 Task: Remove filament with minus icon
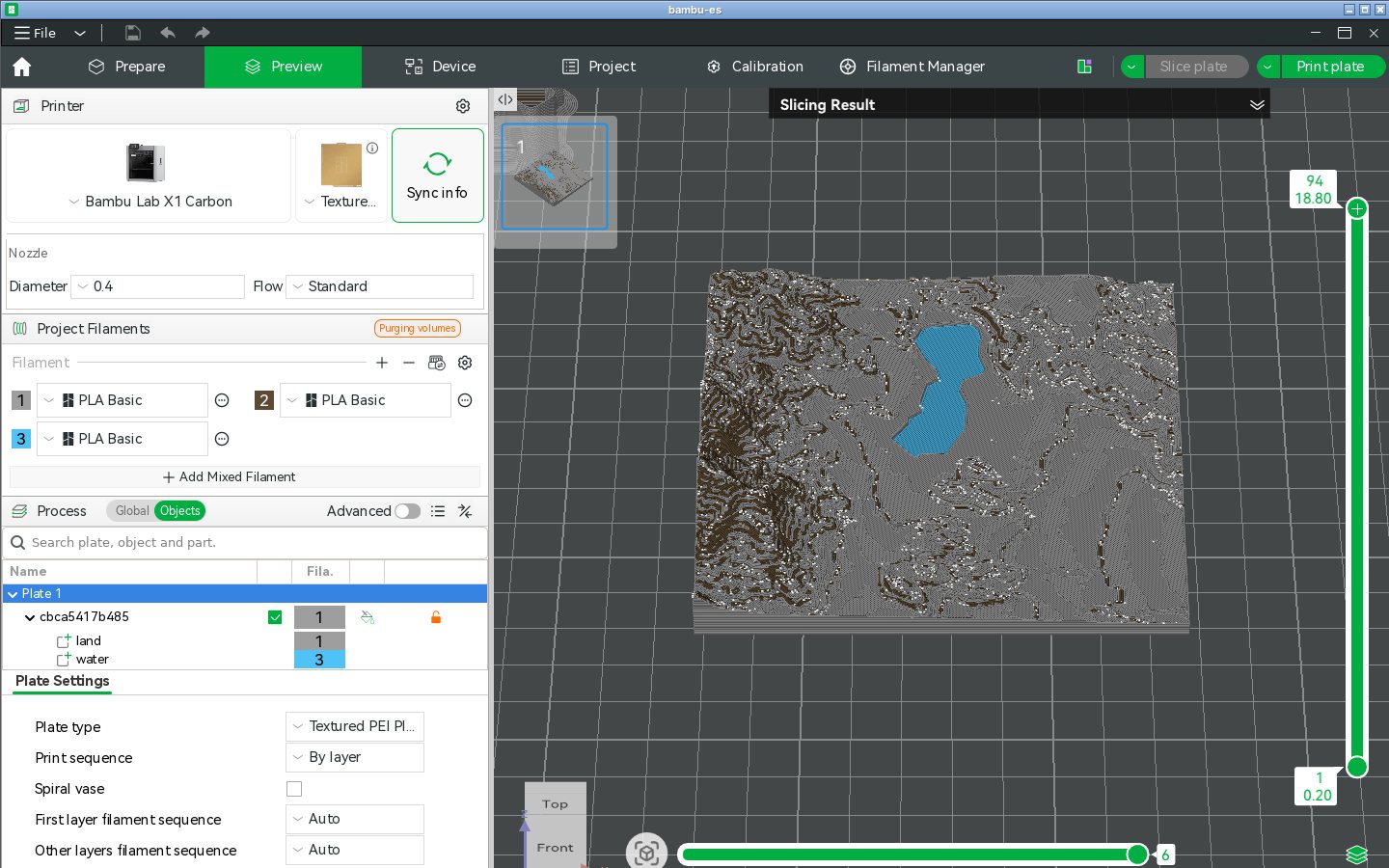(x=409, y=363)
